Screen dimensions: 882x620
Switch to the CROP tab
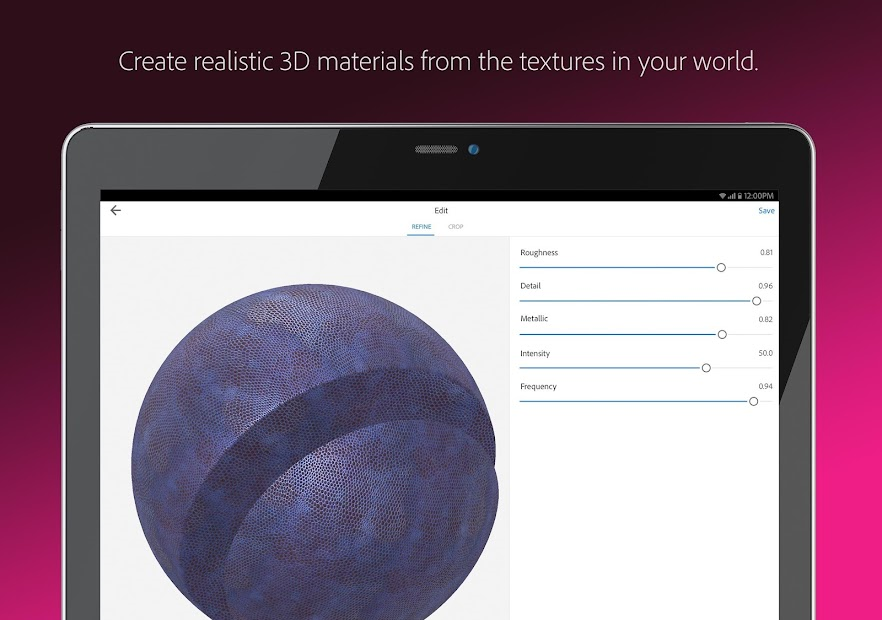[456, 226]
